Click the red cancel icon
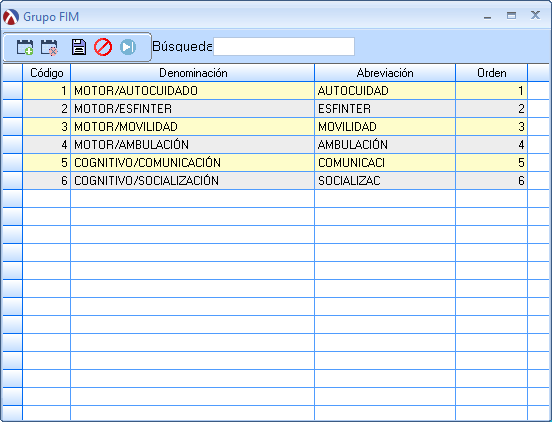The image size is (552, 422). tap(103, 47)
